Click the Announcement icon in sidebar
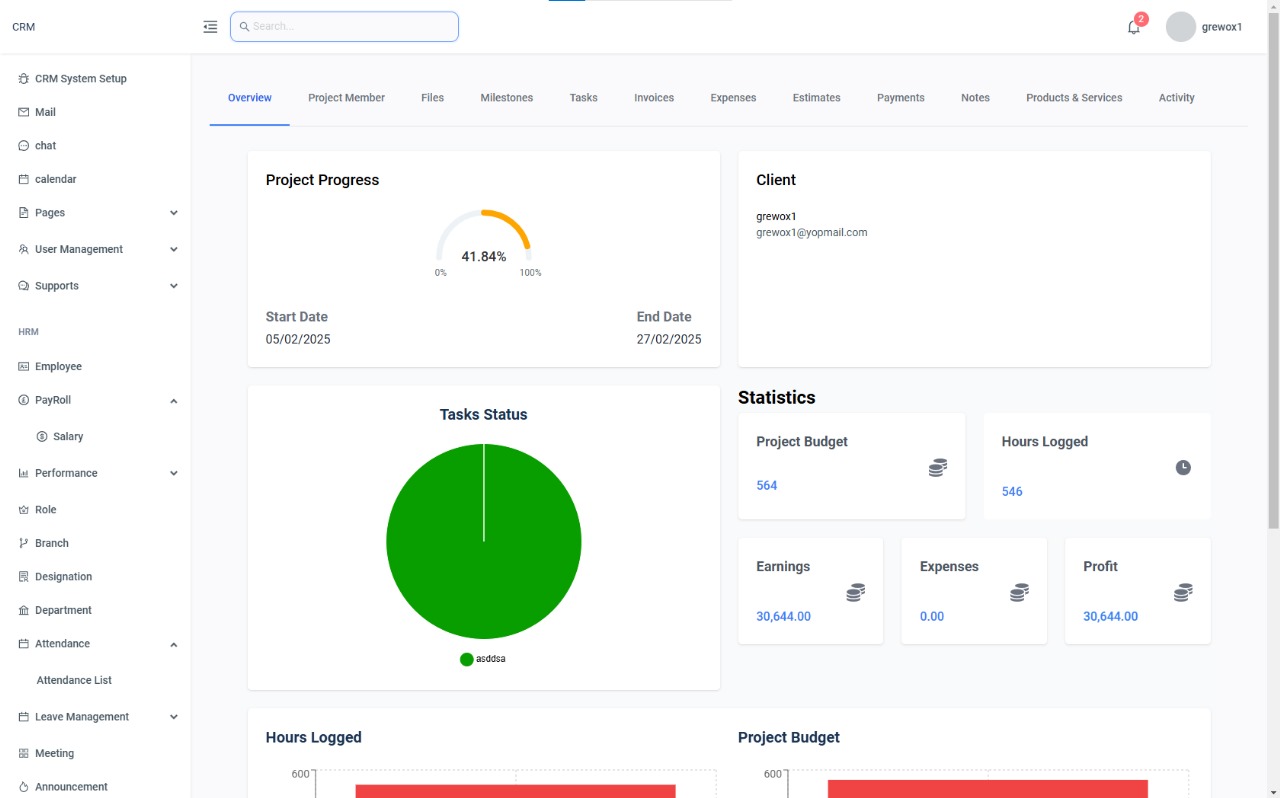Image resolution: width=1280 pixels, height=798 pixels. coord(24,787)
